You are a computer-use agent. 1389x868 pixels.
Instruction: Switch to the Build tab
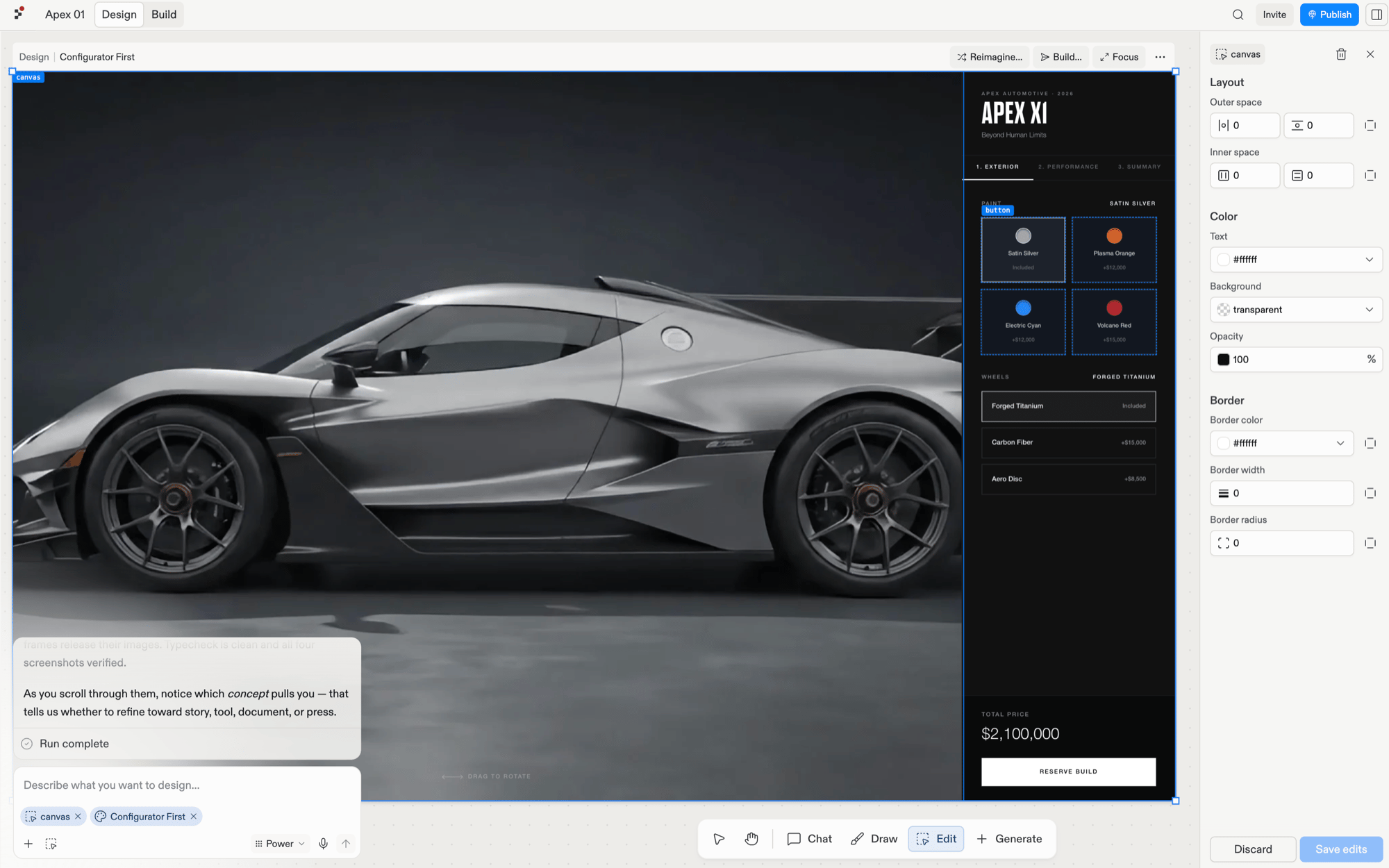[x=164, y=15]
